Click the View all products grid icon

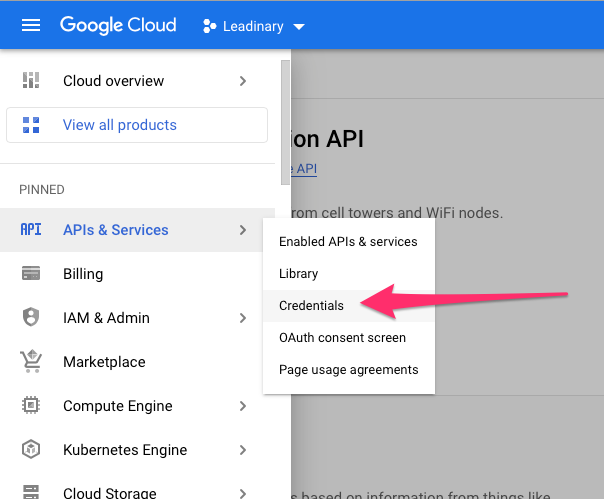click(x=31, y=125)
